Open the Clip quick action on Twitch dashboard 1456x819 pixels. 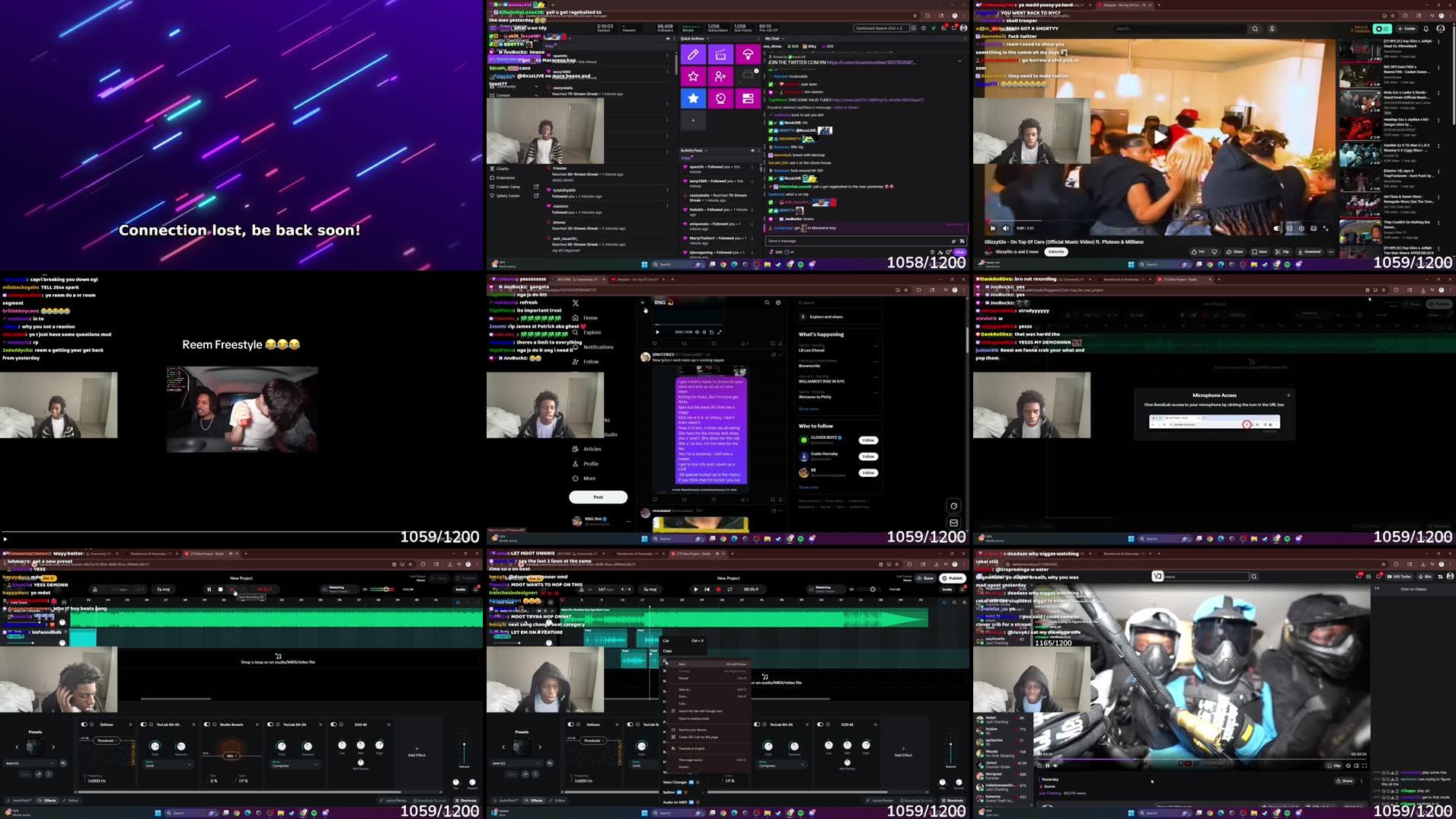point(720,55)
